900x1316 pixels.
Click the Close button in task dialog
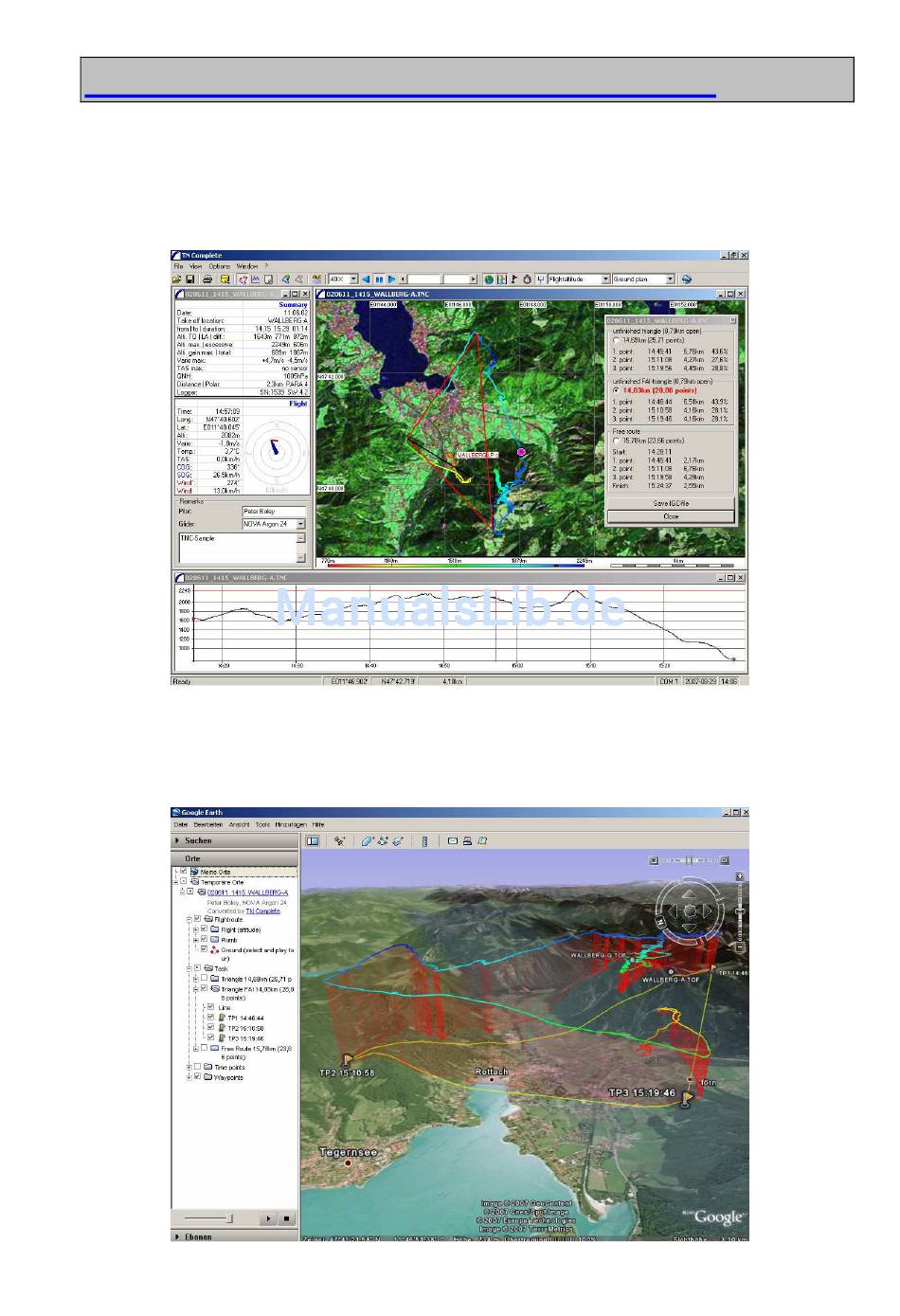[x=671, y=516]
